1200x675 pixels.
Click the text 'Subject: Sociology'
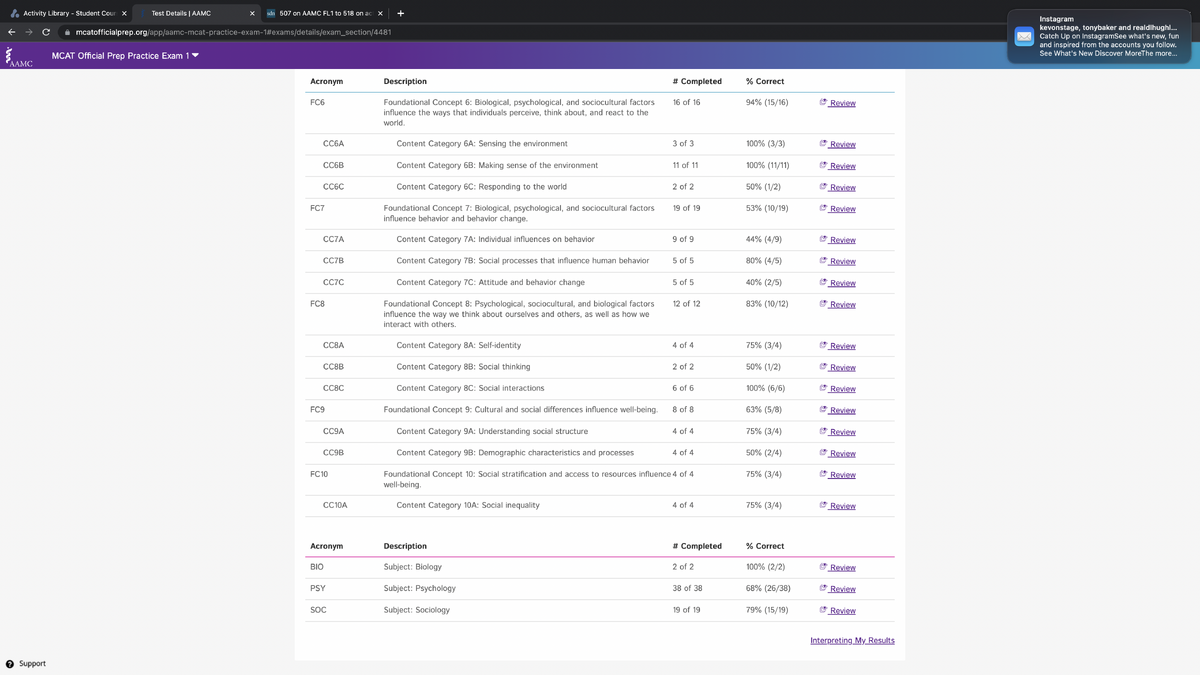[417, 610]
